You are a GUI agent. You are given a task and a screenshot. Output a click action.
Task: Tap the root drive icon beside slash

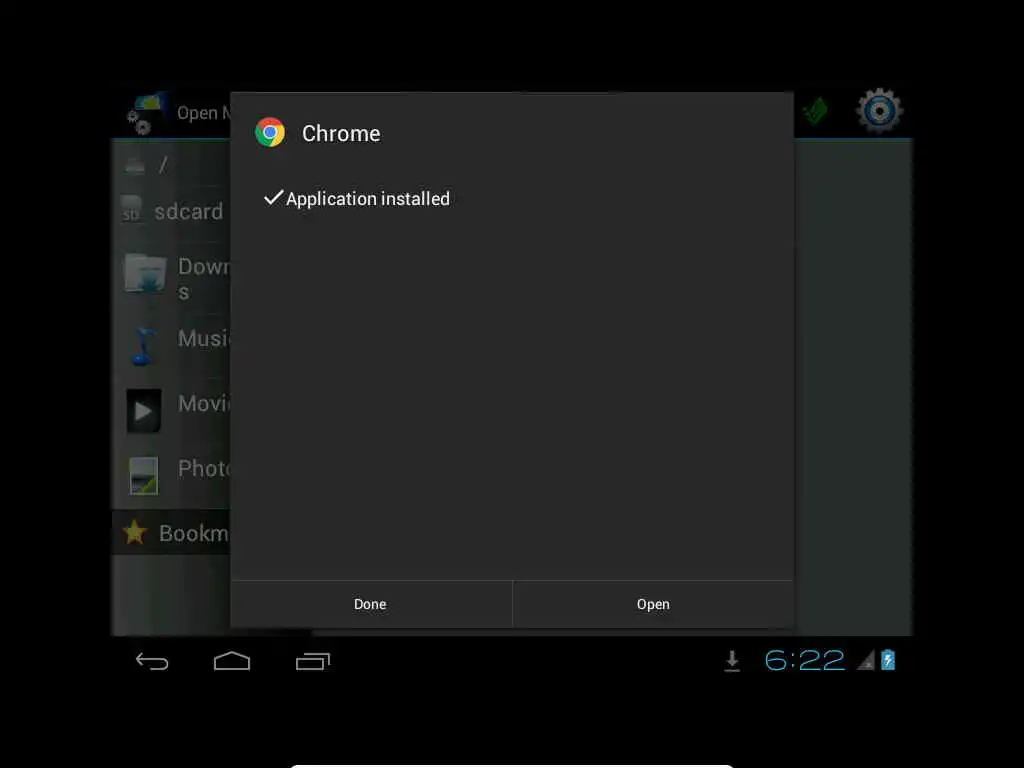point(135,165)
